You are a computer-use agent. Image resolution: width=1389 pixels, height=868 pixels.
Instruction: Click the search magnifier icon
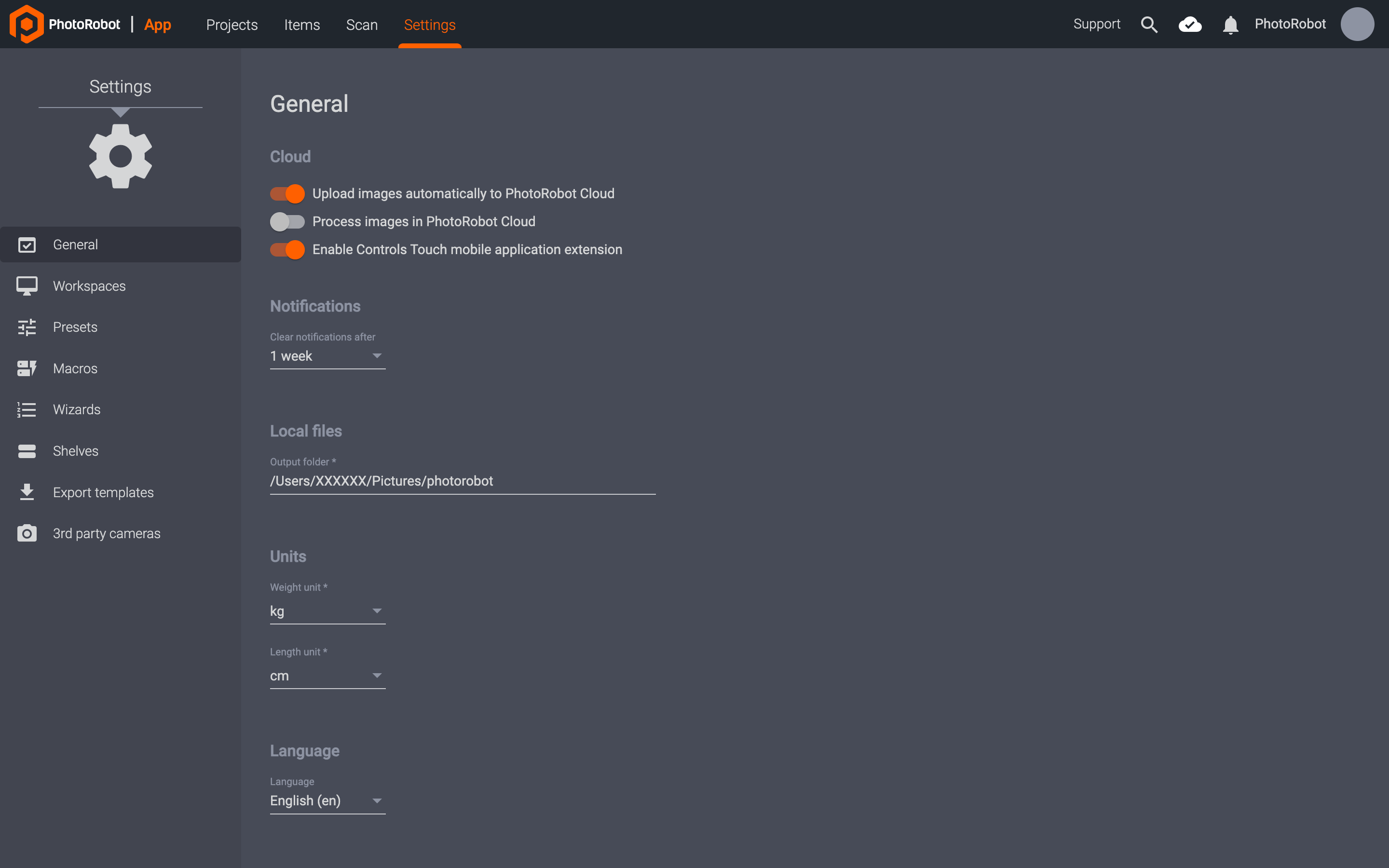1149,25
